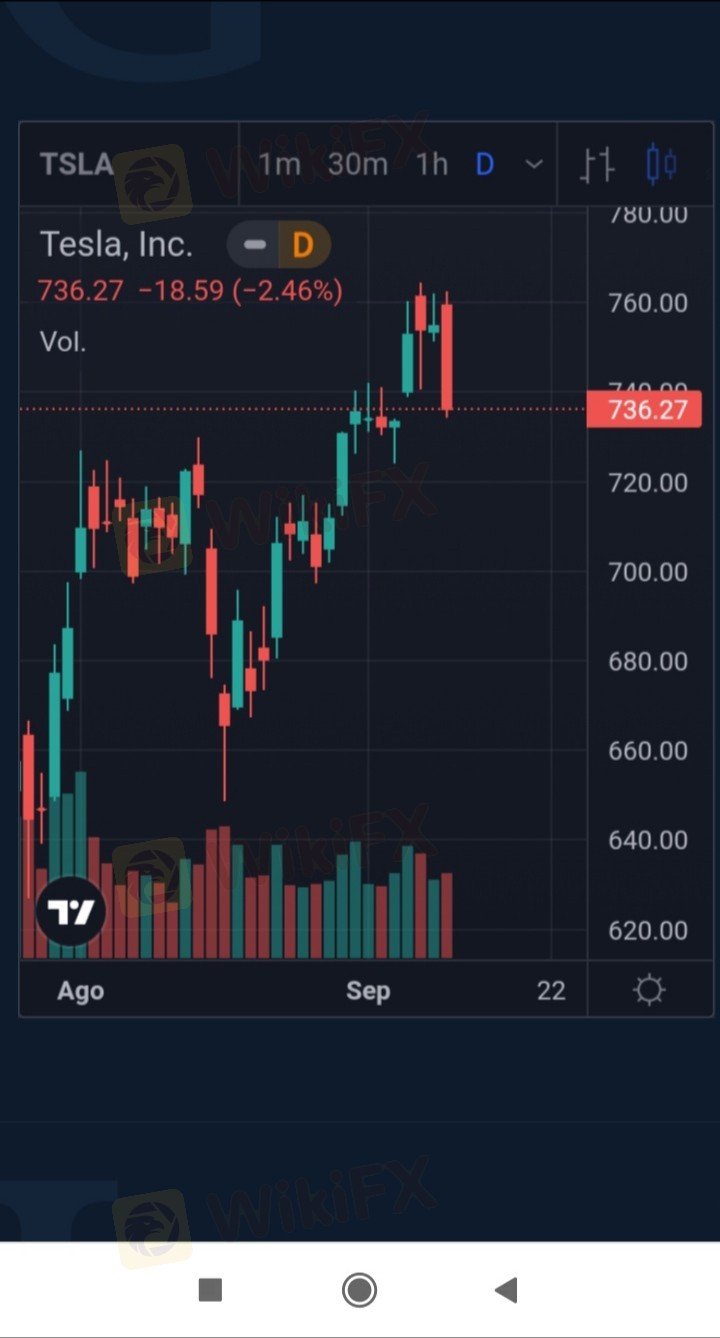Open the TSLA symbol search
720x1338 pixels.
pyautogui.click(x=77, y=164)
